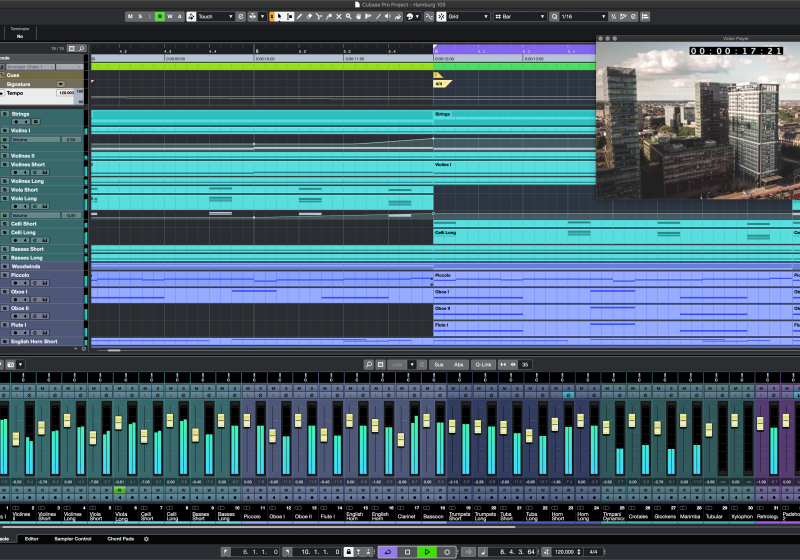The image size is (800, 560).
Task: Click the Sus button in MixConsole
Action: [x=438, y=365]
